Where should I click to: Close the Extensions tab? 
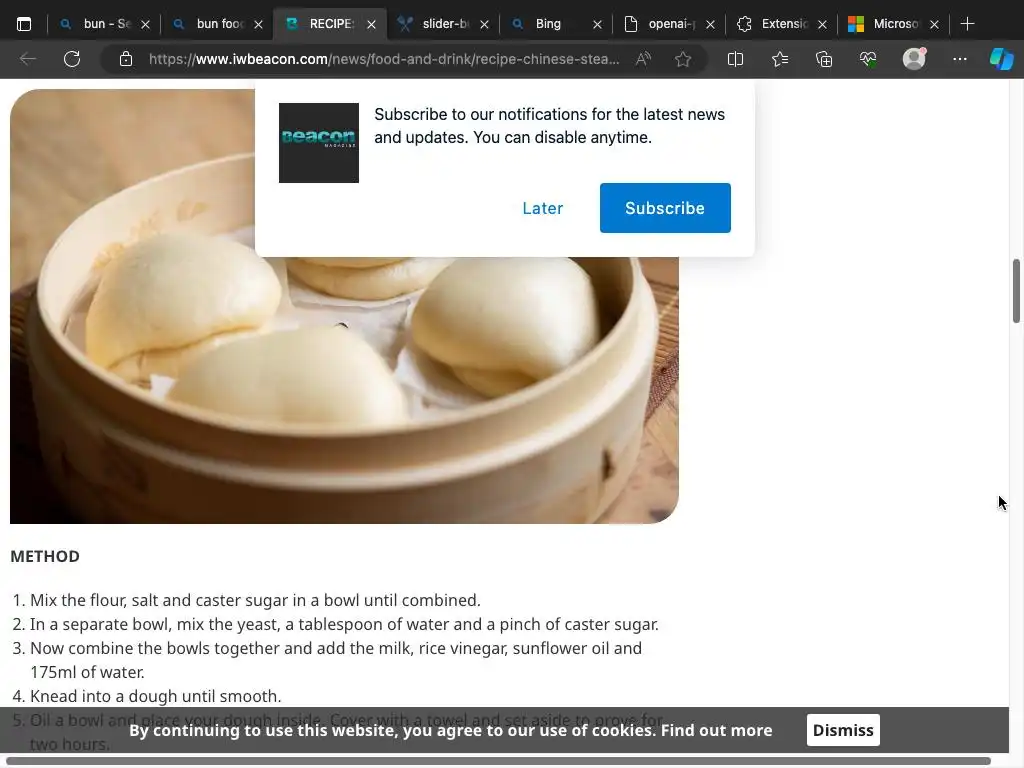[823, 25]
